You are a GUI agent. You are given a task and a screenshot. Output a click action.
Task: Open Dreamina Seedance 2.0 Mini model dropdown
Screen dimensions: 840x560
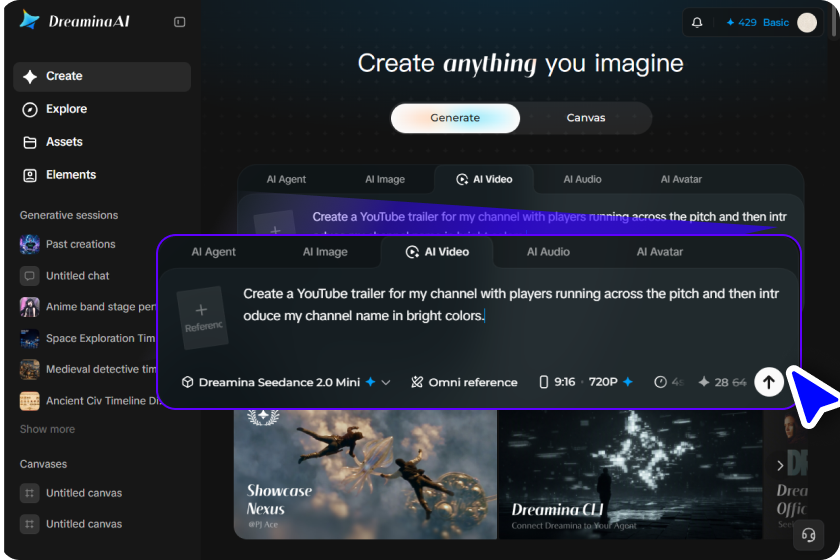point(286,382)
